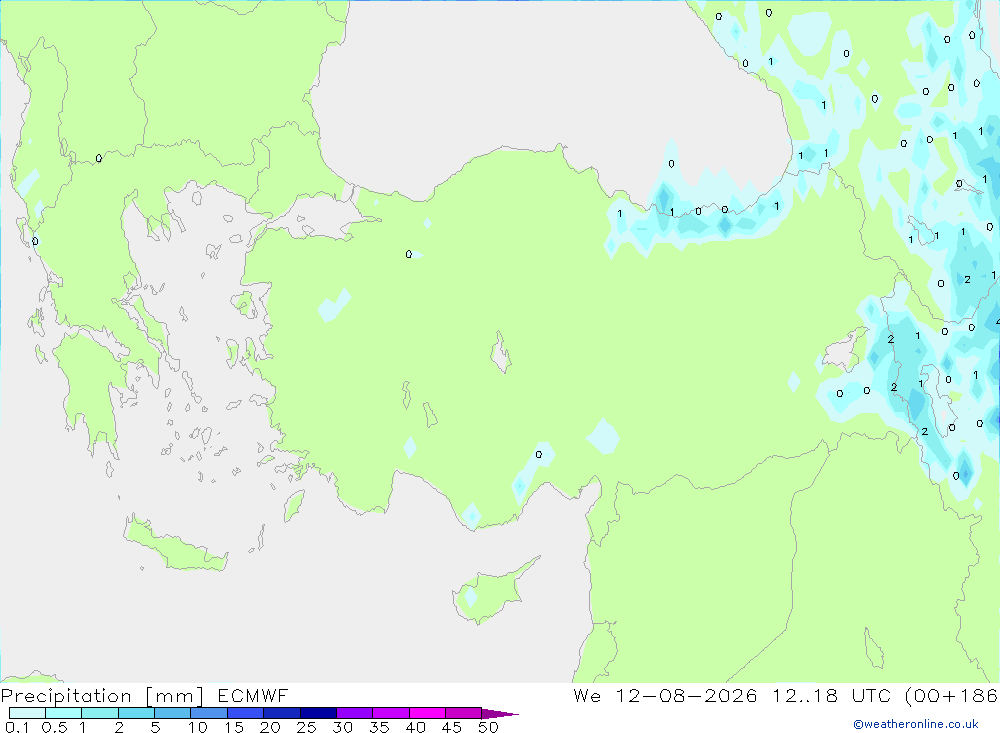Click the '(00+186' forecast offset text

[952, 696]
